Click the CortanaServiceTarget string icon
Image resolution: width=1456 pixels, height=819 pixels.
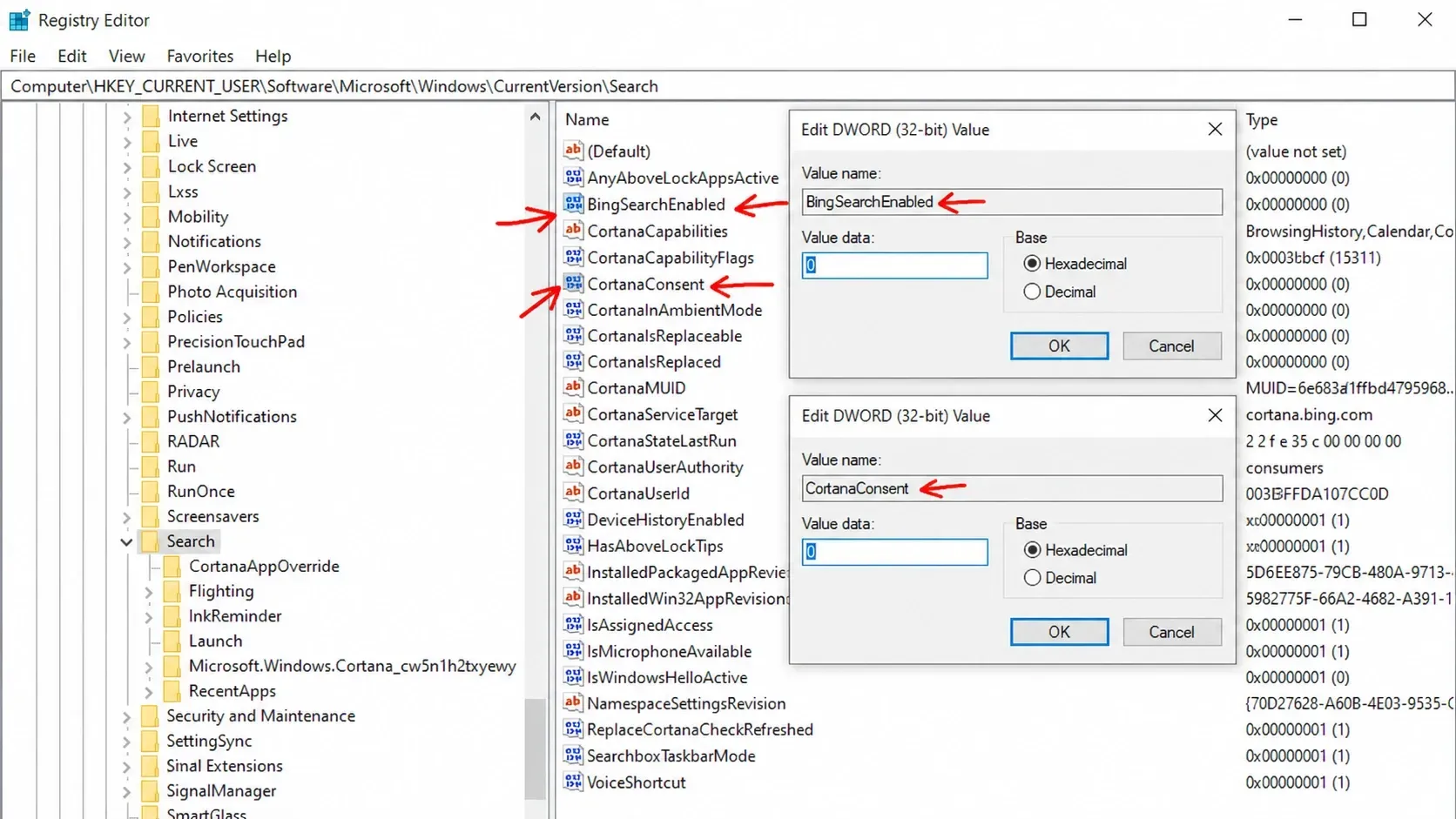pos(573,414)
